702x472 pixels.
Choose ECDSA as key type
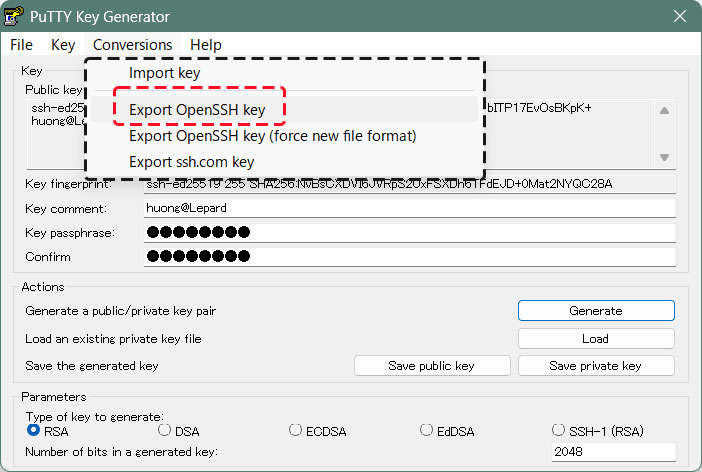295,430
